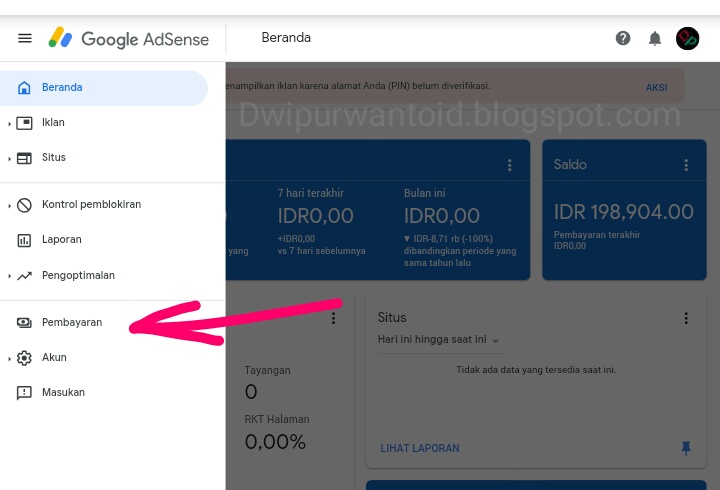Open the Saldo card three-dot menu
The height and width of the screenshot is (490, 720).
(x=686, y=165)
